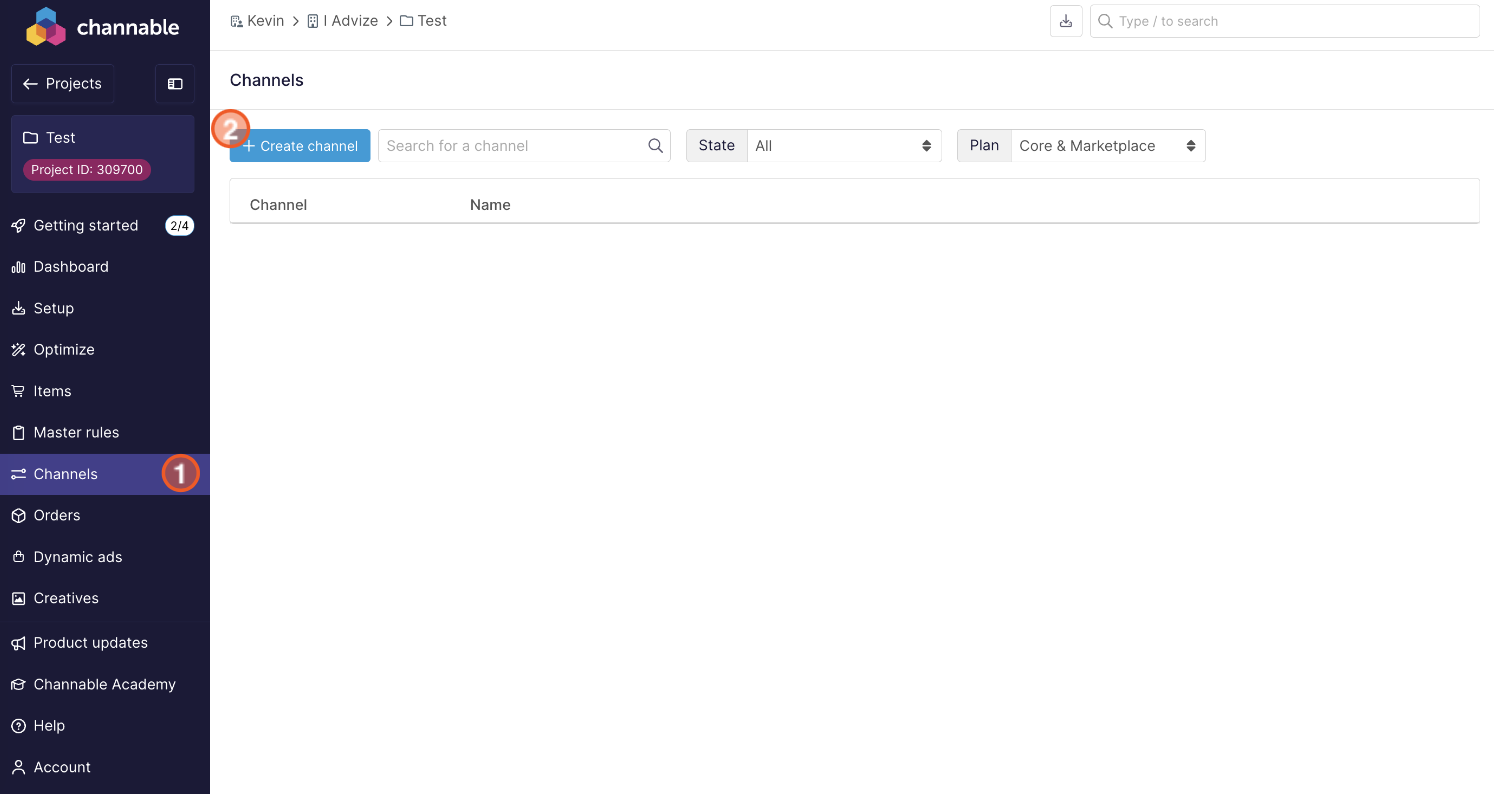Open Channable Academy
Viewport: 1494px width, 794px height.
point(104,685)
